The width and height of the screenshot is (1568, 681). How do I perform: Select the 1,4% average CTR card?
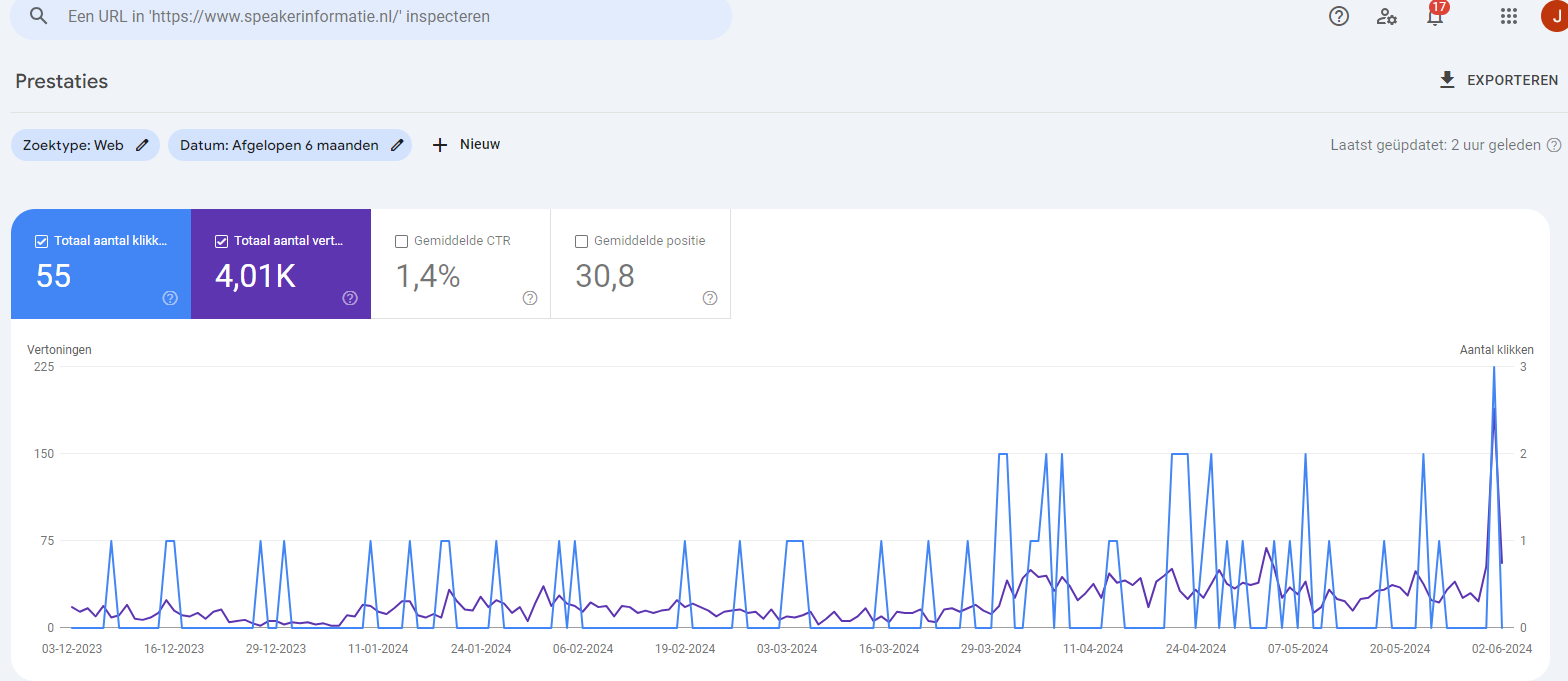pyautogui.click(x=461, y=264)
